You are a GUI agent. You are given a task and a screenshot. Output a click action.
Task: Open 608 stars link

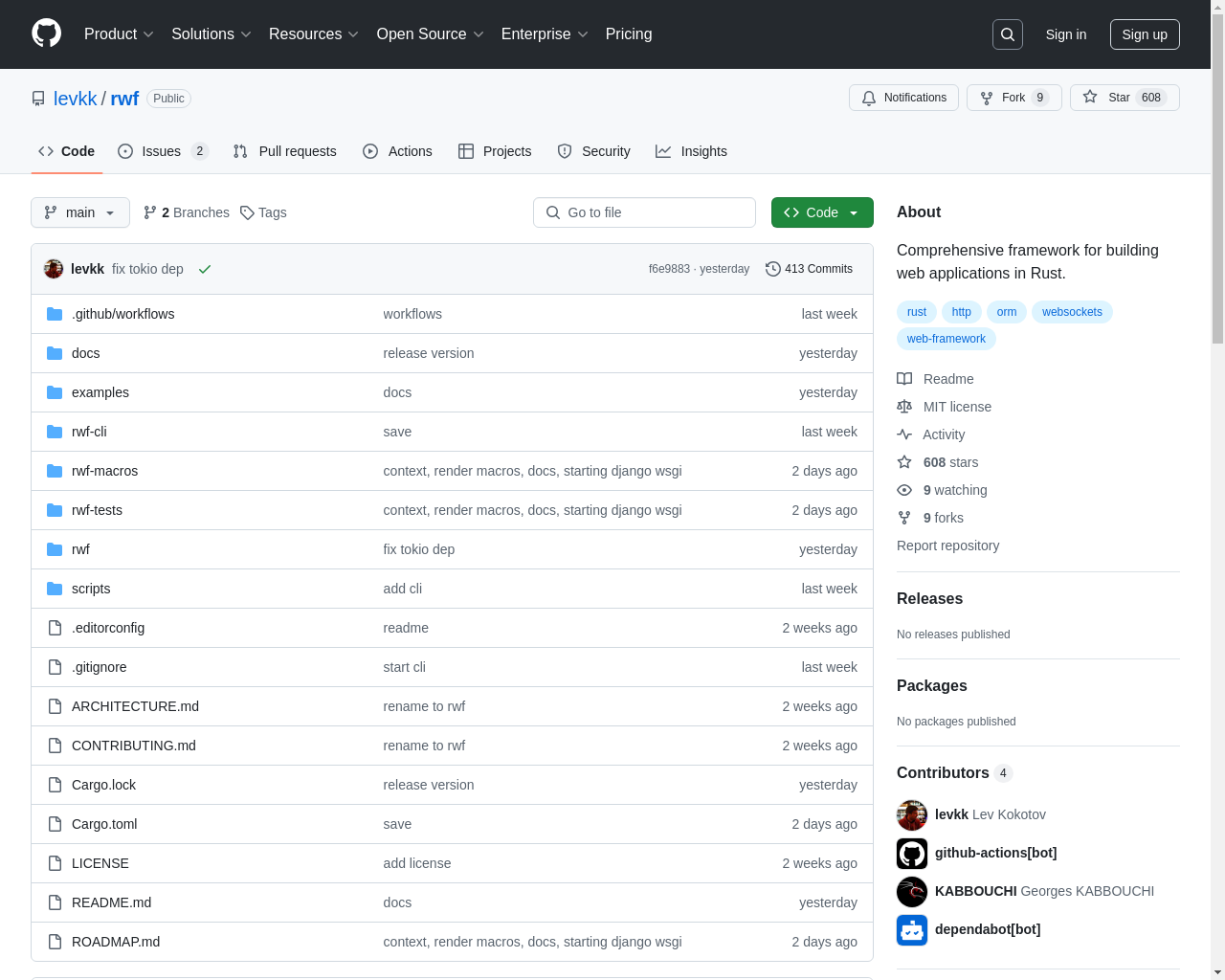coord(938,462)
